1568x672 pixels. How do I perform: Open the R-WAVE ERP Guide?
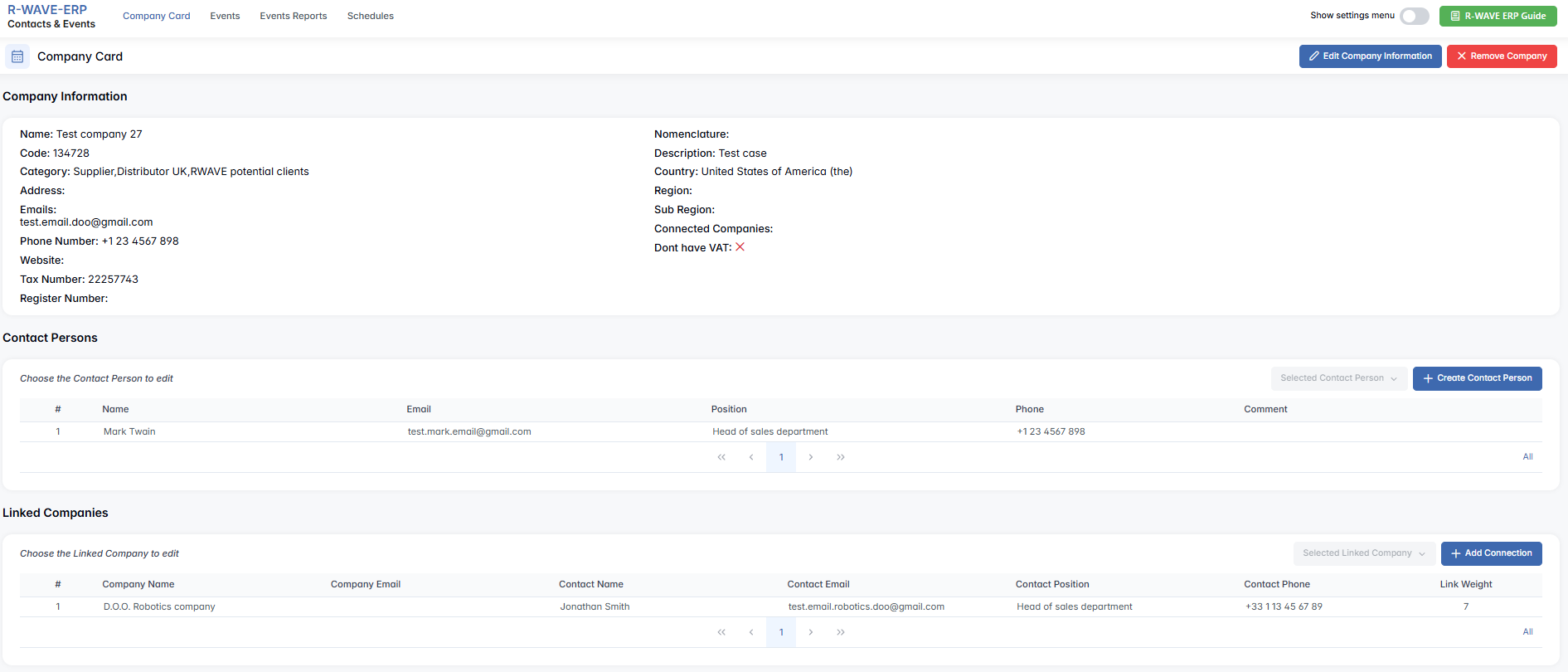click(x=1498, y=16)
